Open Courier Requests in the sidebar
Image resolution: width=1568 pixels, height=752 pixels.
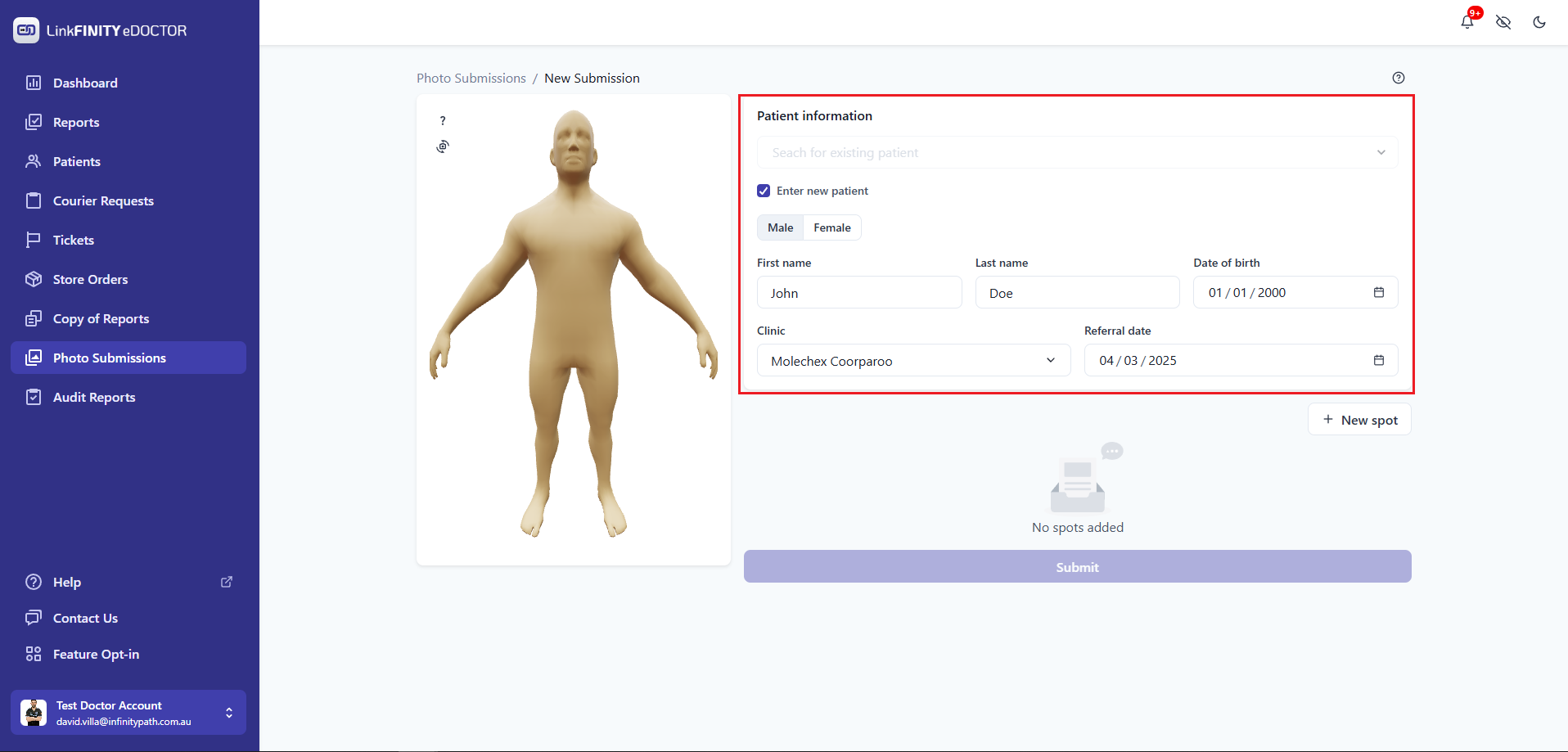pos(103,201)
